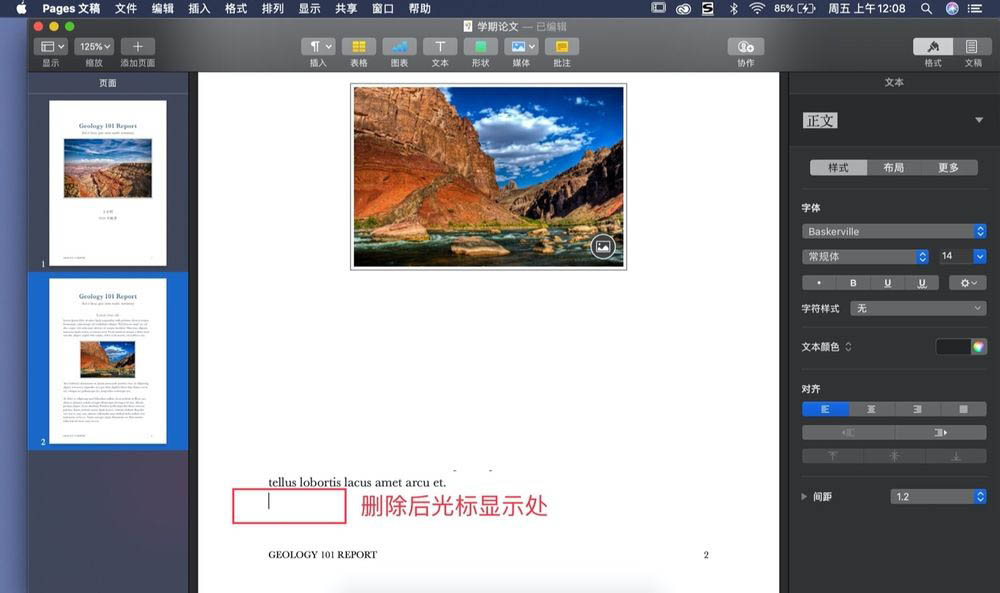
Task: Toggle first underline button
Action: coord(887,282)
